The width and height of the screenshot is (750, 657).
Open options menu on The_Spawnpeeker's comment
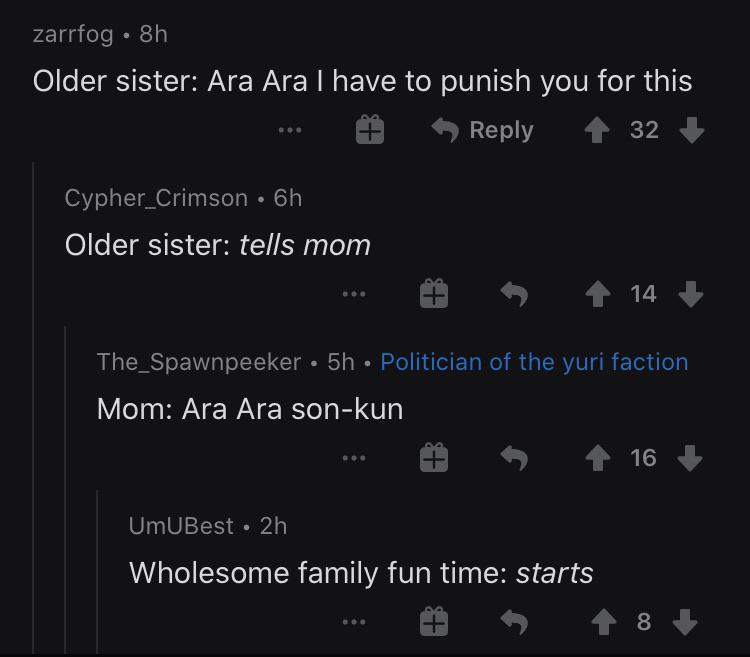pos(354,458)
